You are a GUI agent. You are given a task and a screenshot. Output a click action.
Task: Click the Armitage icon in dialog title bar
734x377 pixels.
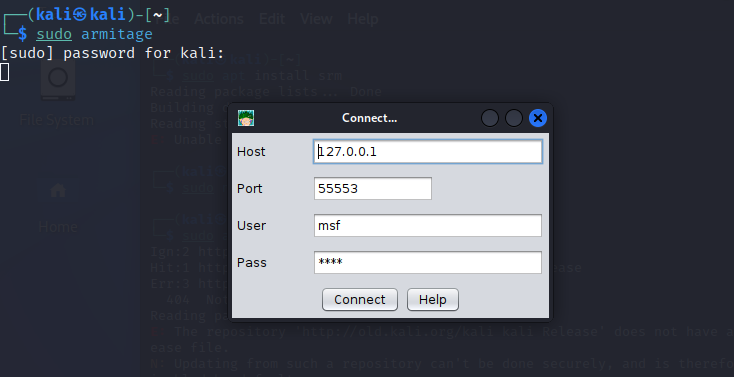(246, 118)
